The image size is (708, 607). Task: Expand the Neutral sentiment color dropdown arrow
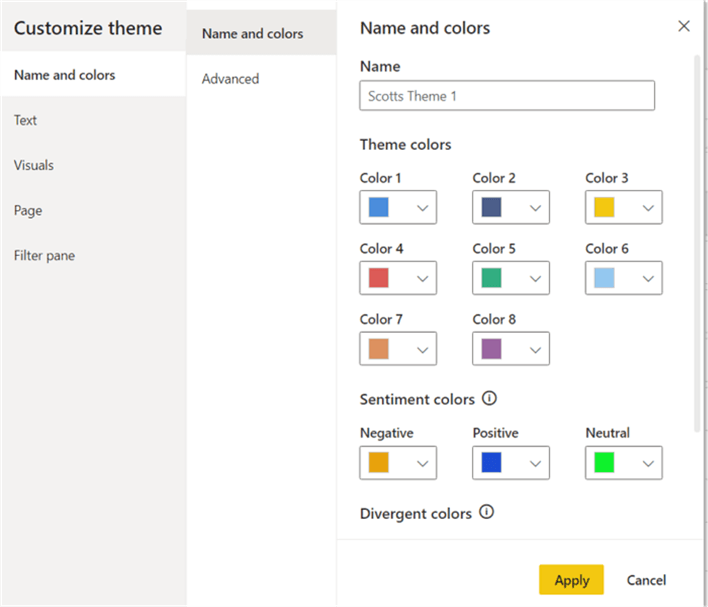(648, 463)
